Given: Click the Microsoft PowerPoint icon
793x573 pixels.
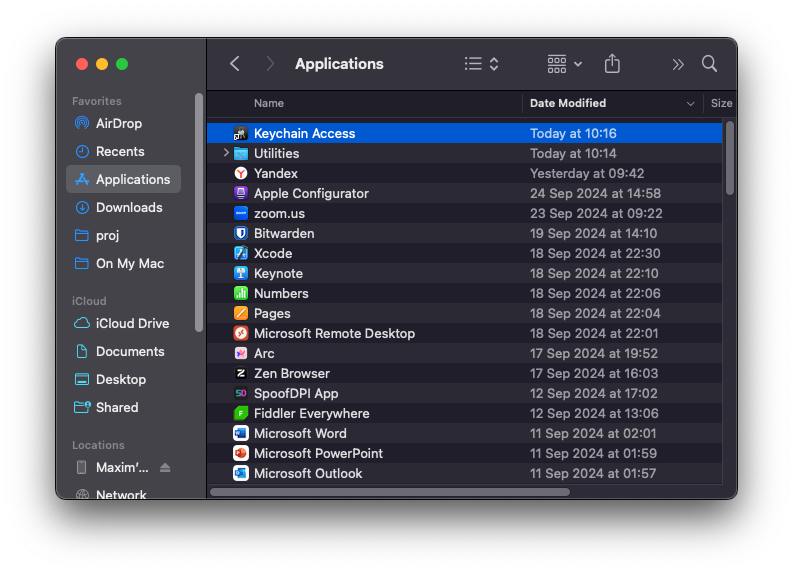Looking at the screenshot, I should [x=241, y=453].
